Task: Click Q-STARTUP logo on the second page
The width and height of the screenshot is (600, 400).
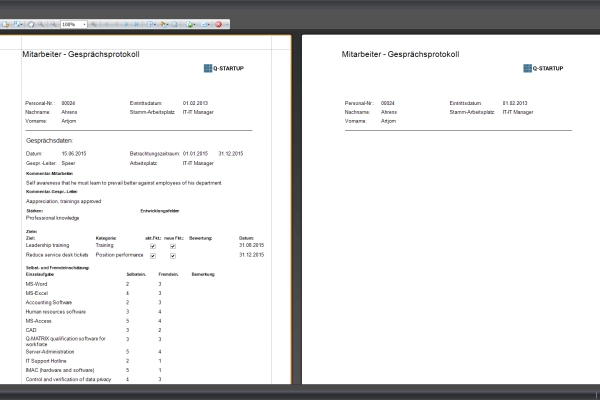Action: pos(543,68)
